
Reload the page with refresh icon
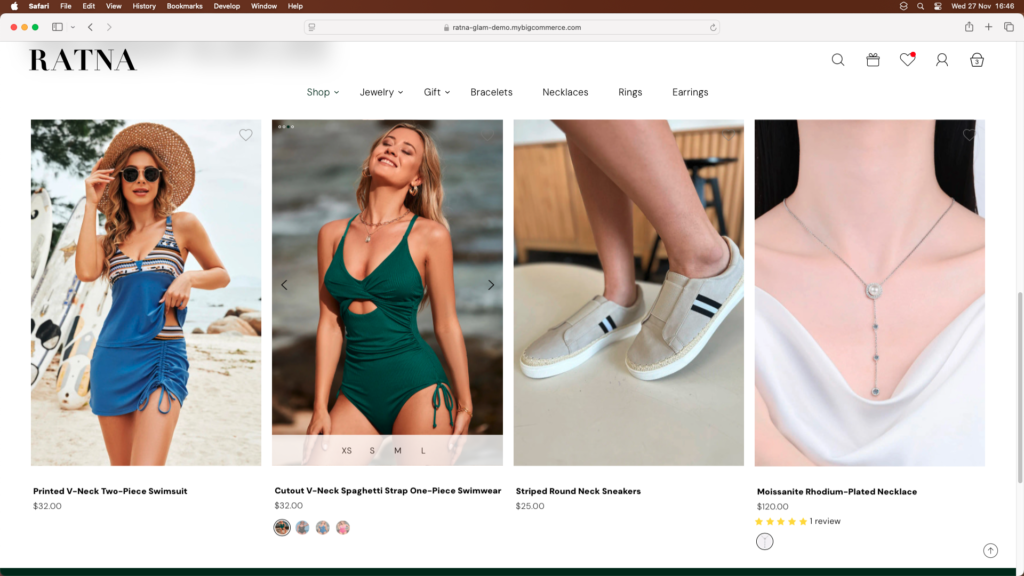coord(712,27)
